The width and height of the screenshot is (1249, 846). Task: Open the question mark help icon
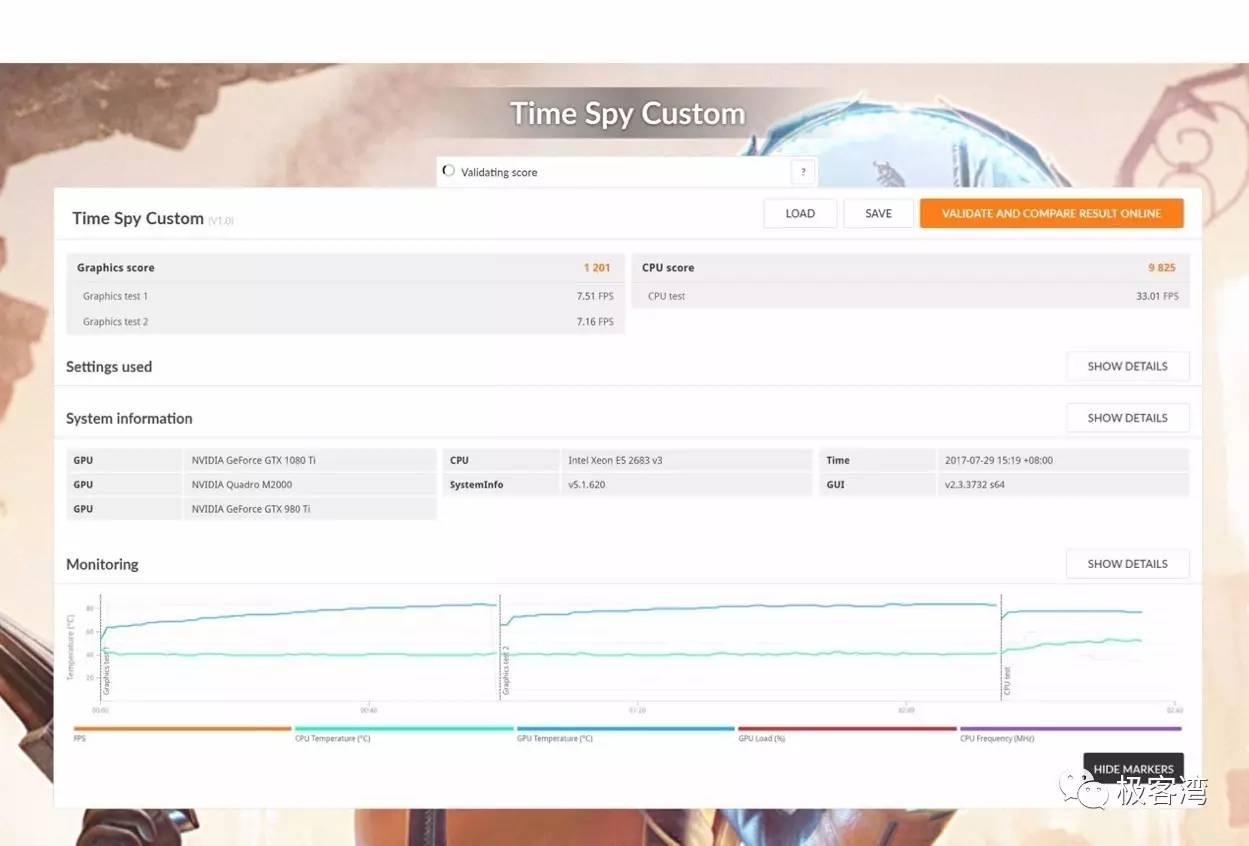point(802,172)
